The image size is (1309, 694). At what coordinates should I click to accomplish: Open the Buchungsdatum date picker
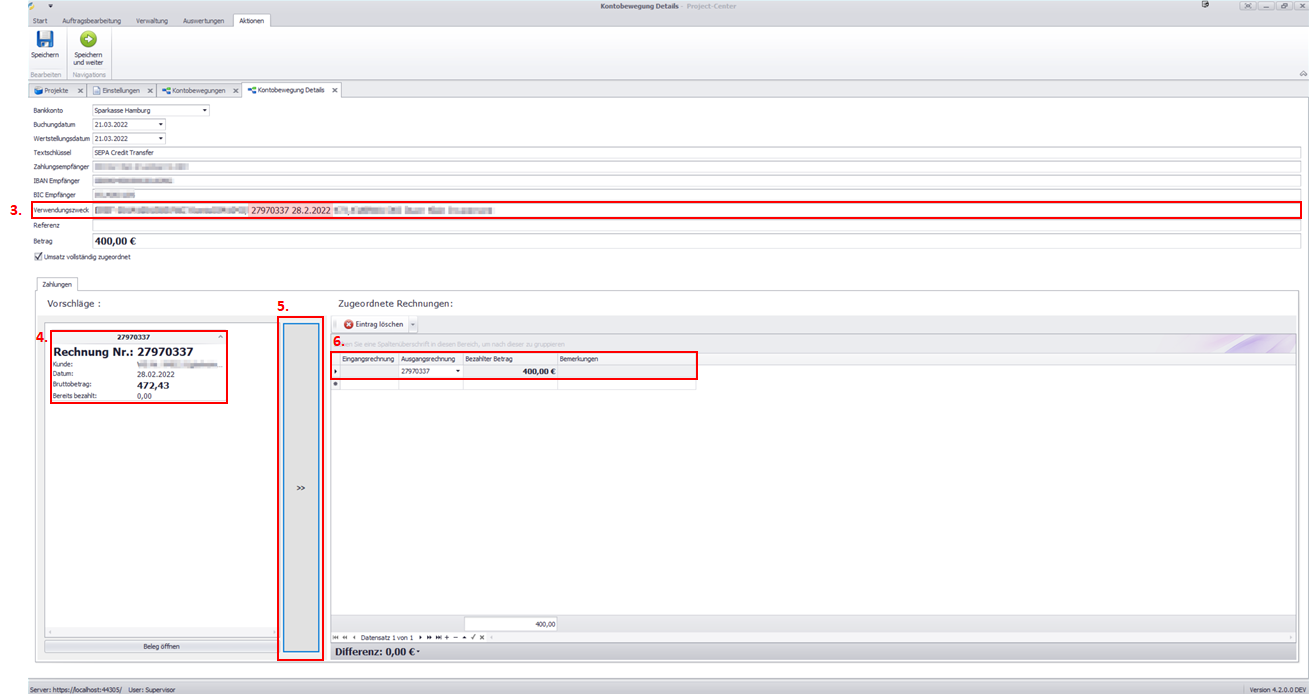pos(160,124)
